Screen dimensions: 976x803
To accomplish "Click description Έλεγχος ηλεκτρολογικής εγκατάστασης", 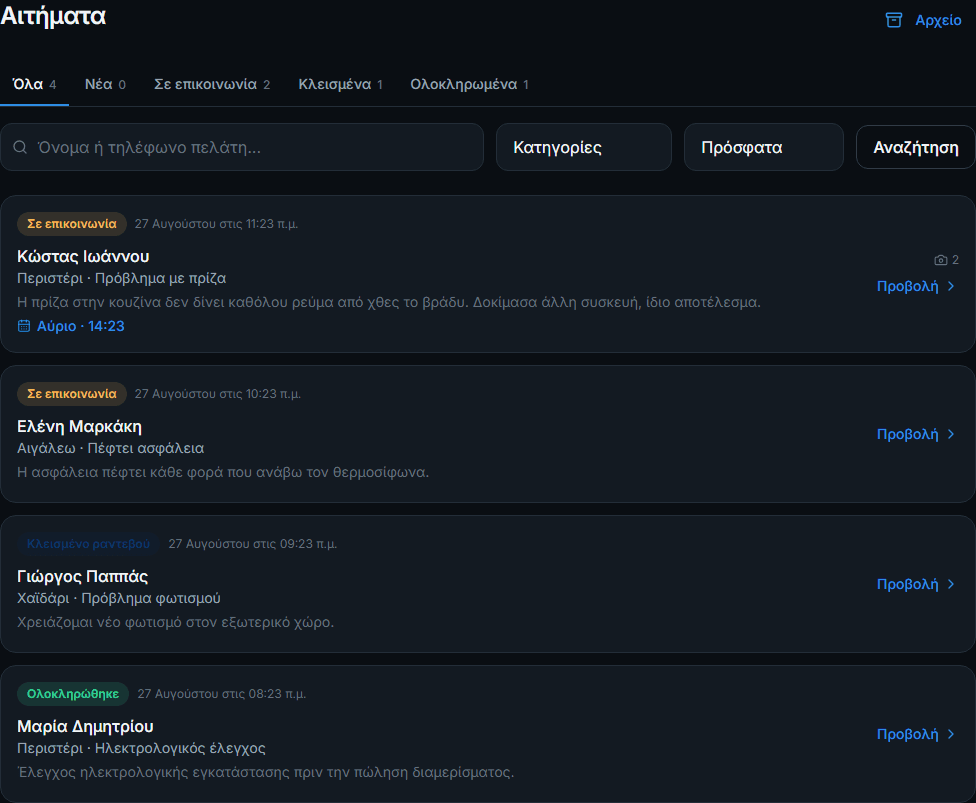I will point(266,772).
